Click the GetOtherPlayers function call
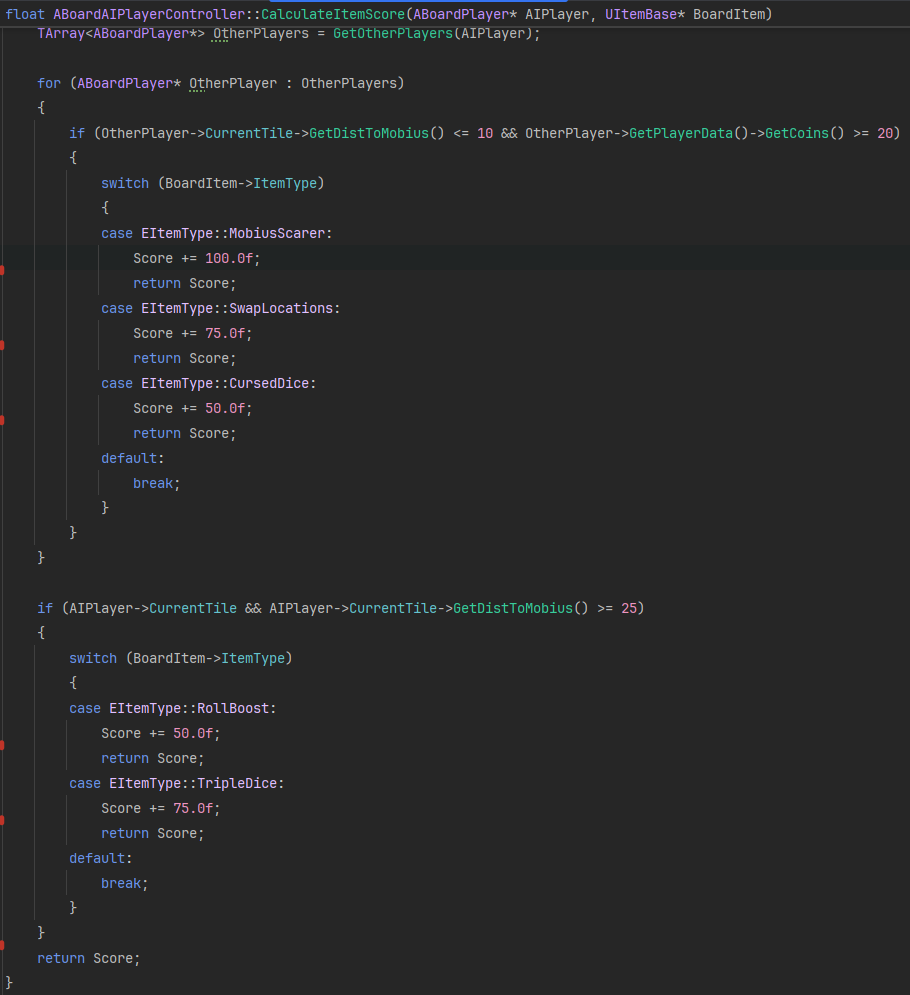The image size is (910, 995). click(x=393, y=34)
